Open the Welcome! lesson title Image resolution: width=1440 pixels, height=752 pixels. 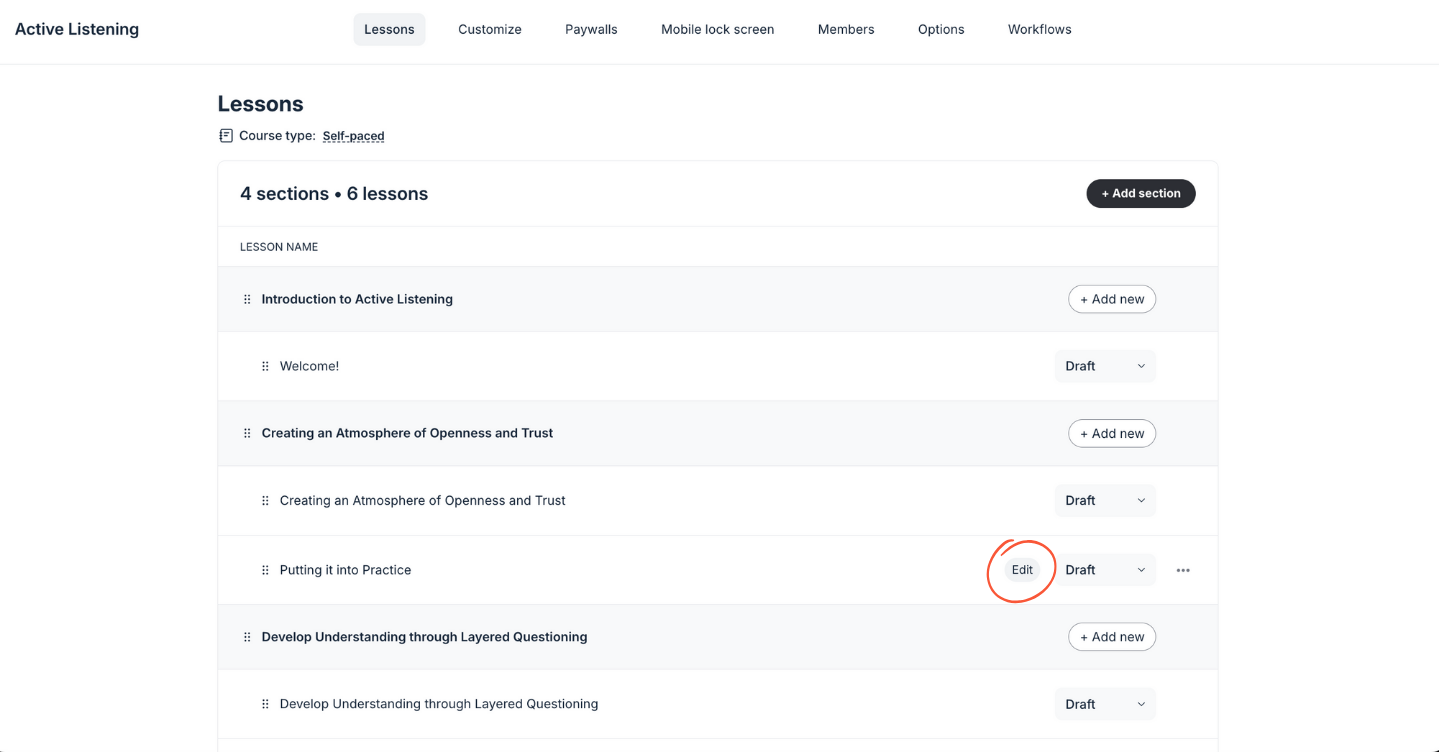(x=309, y=366)
